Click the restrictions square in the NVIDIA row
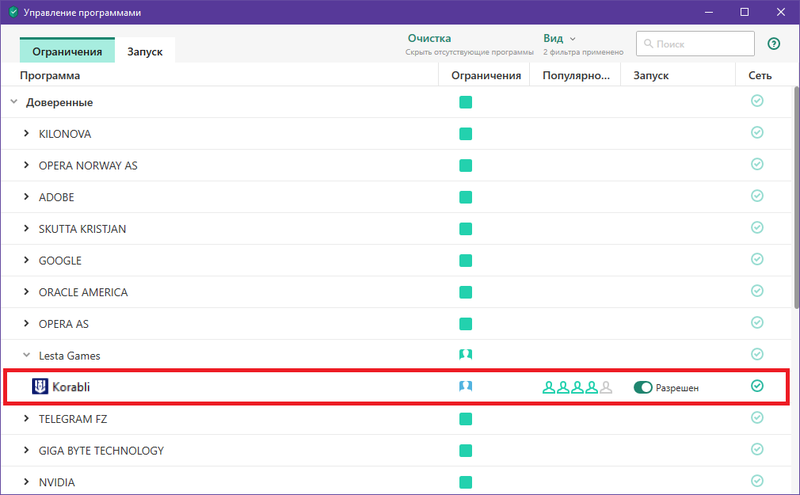Screen dimensions: 800x495 [x=465, y=482]
